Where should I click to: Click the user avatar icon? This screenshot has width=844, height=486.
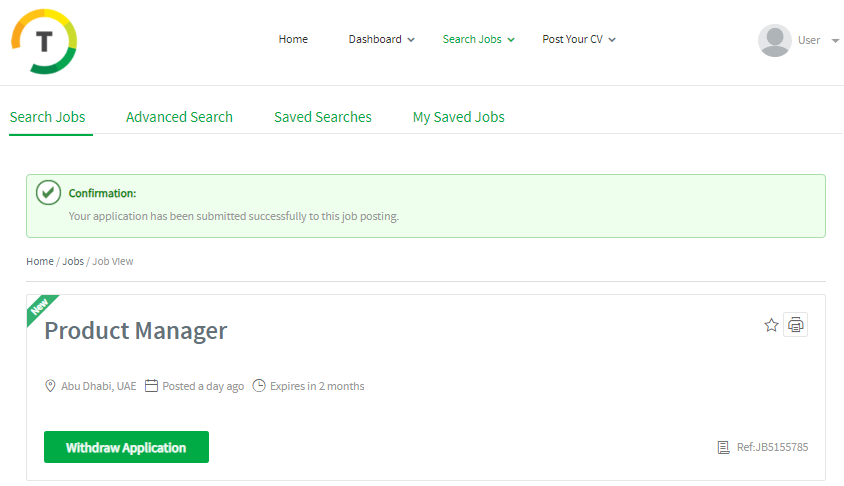[x=774, y=40]
